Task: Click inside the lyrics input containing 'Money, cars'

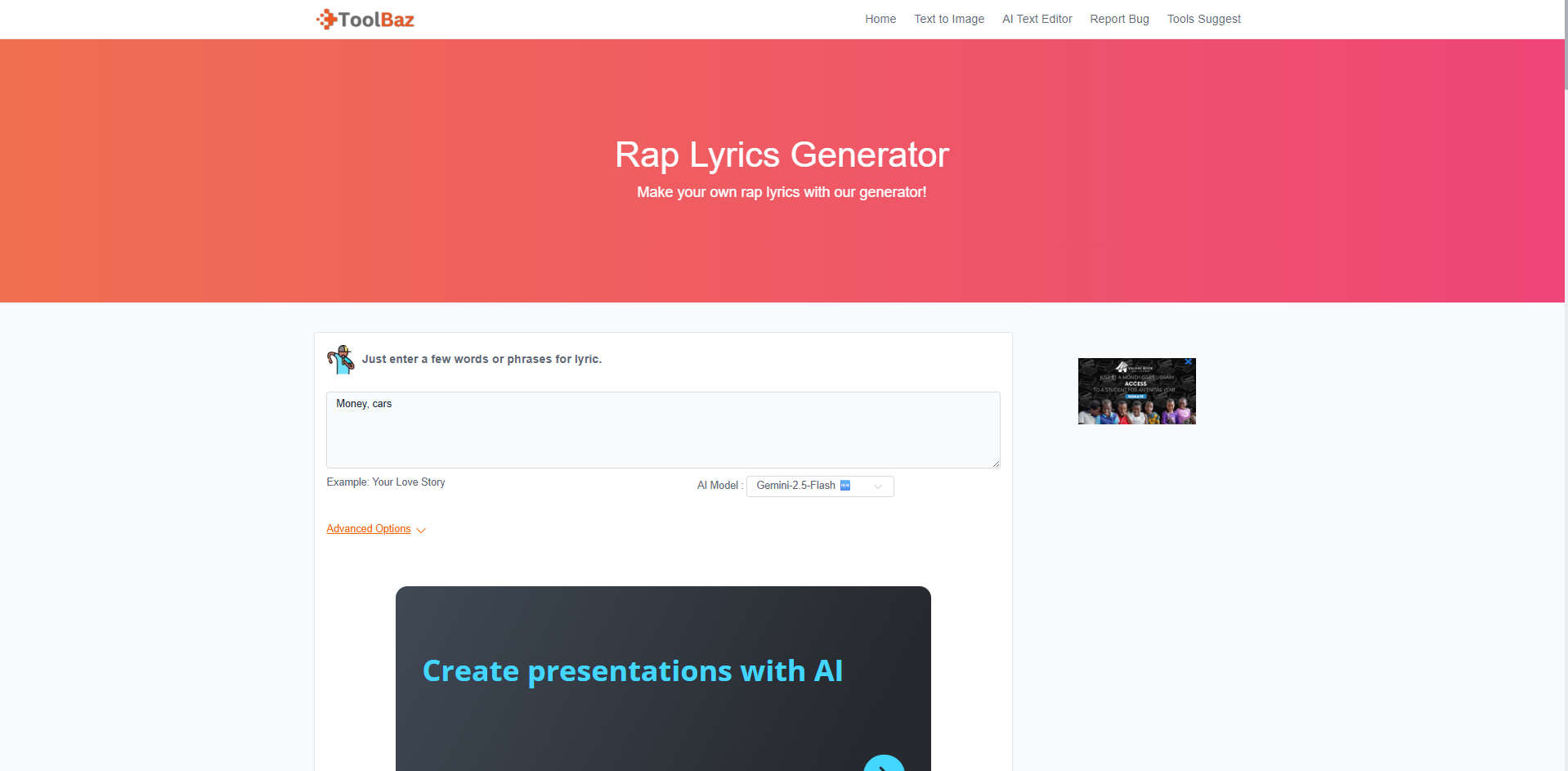Action: coord(662,429)
